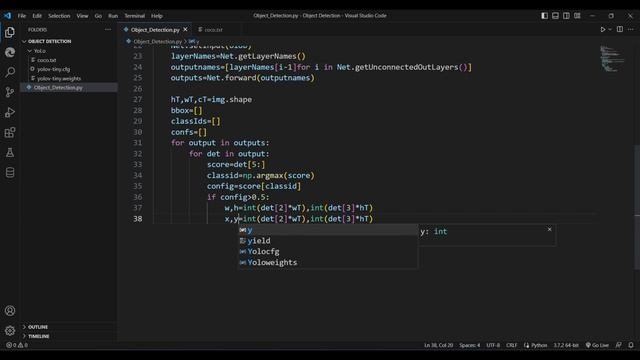Open the Run and Debug view

(10, 112)
